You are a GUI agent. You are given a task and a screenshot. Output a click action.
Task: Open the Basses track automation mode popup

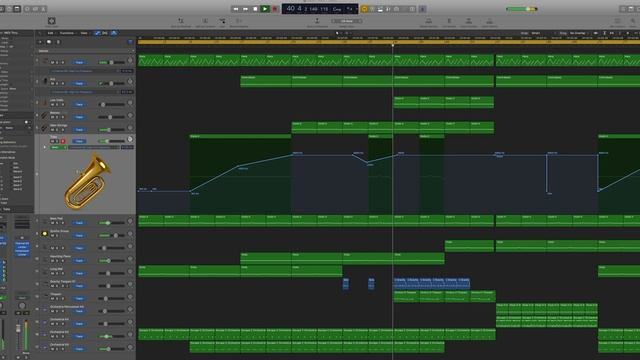click(79, 117)
